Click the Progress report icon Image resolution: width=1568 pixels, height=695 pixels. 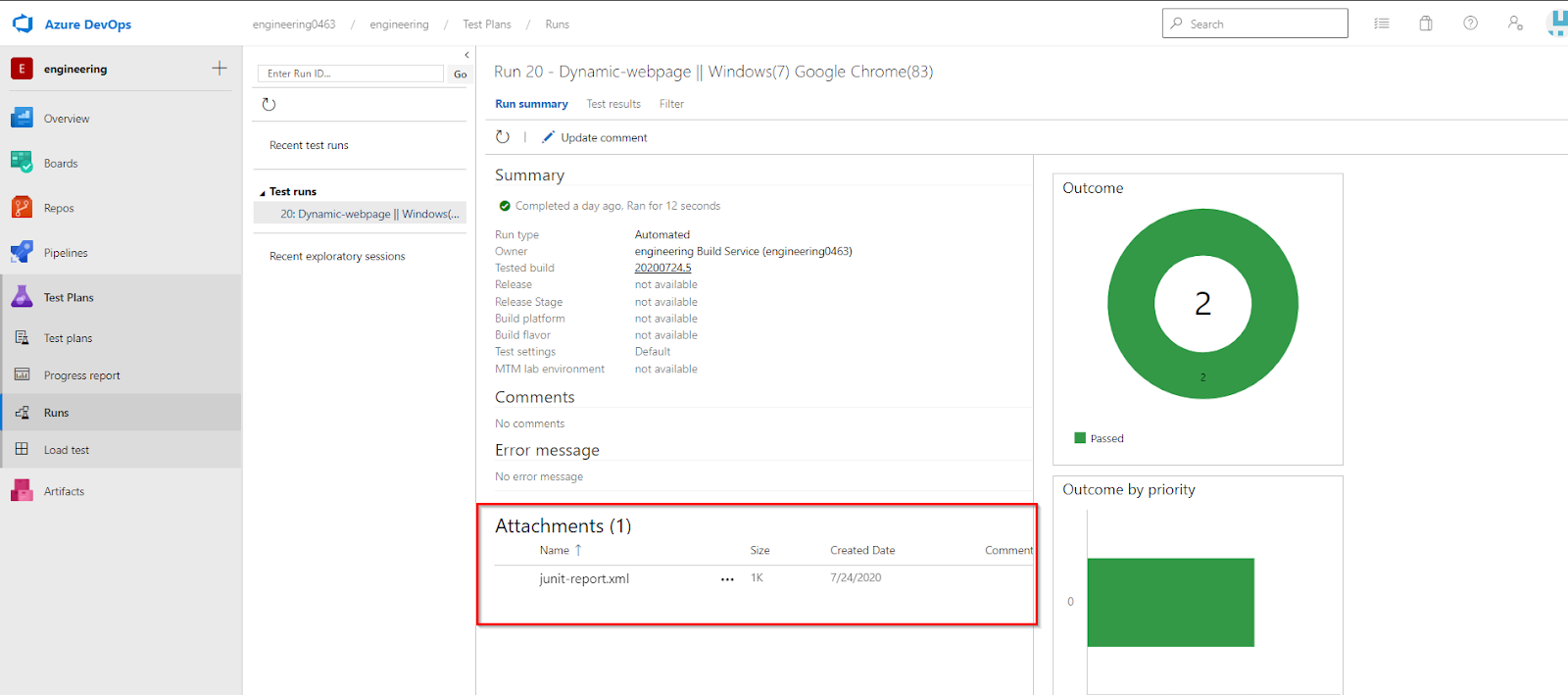[22, 374]
